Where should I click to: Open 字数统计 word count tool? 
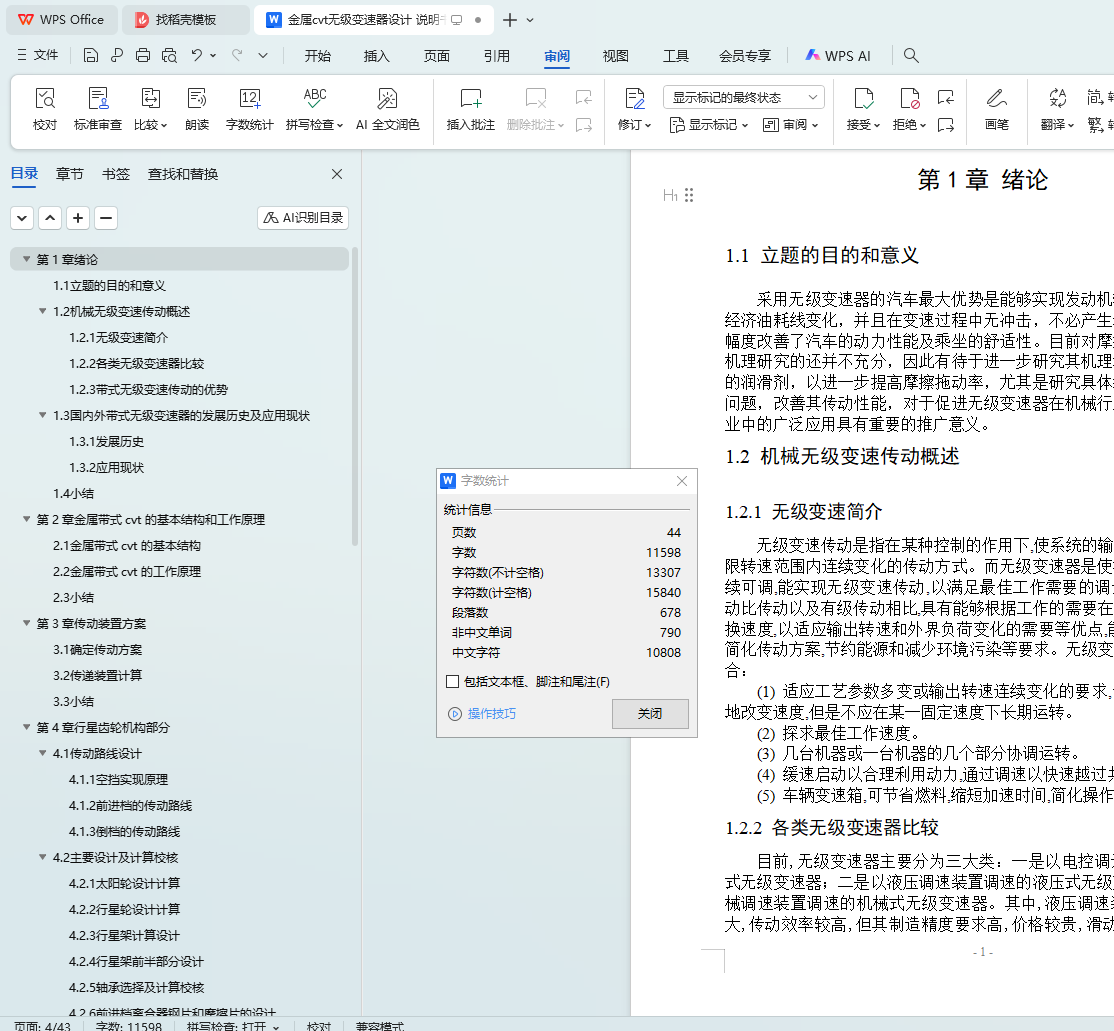point(249,109)
